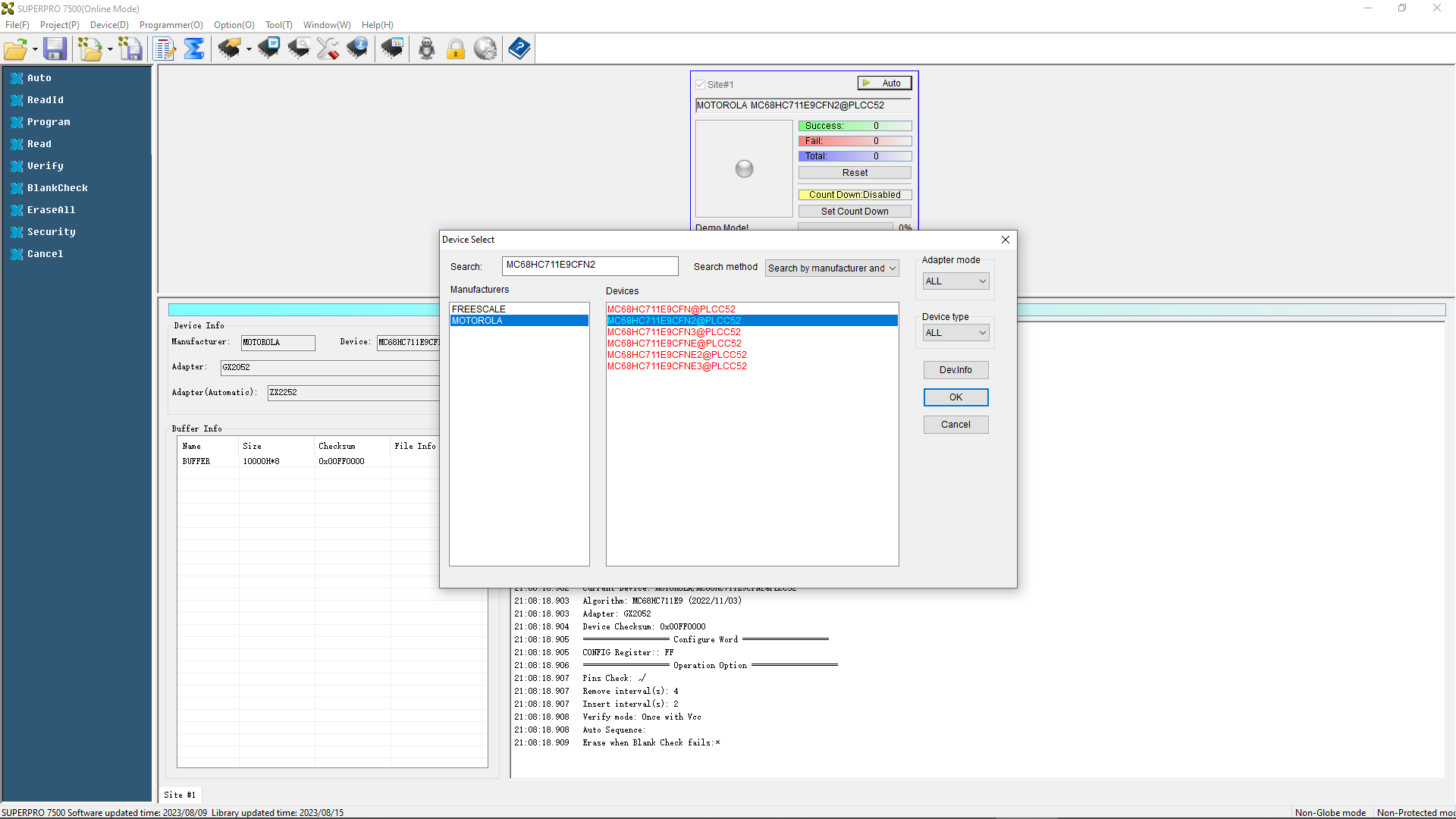Select MOTOROLA in Manufacturers list
Screen dimensions: 1456x819
tap(519, 321)
